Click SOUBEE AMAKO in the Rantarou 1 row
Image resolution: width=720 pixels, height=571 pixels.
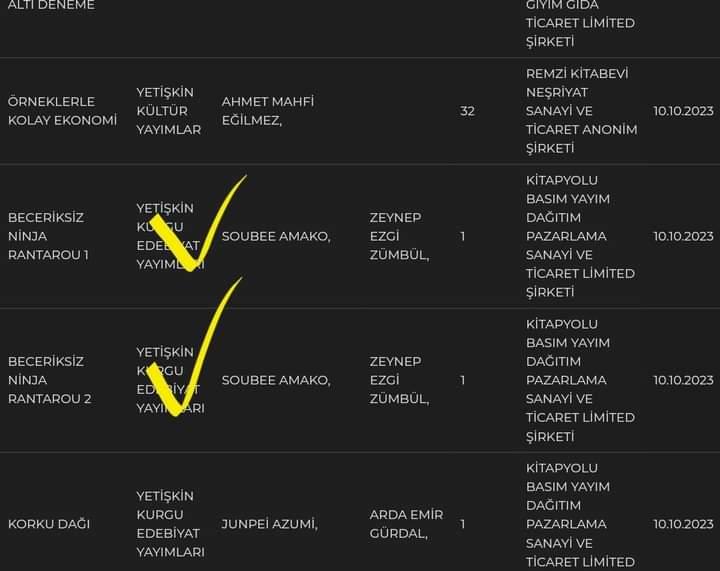click(x=276, y=236)
